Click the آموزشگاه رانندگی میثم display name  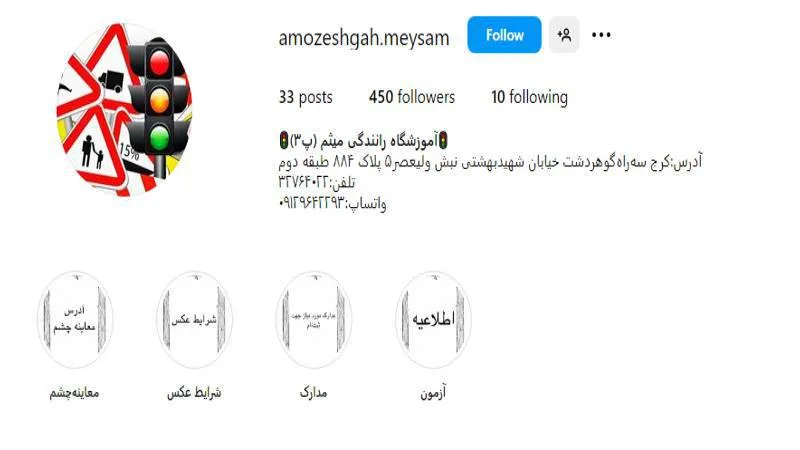point(364,140)
